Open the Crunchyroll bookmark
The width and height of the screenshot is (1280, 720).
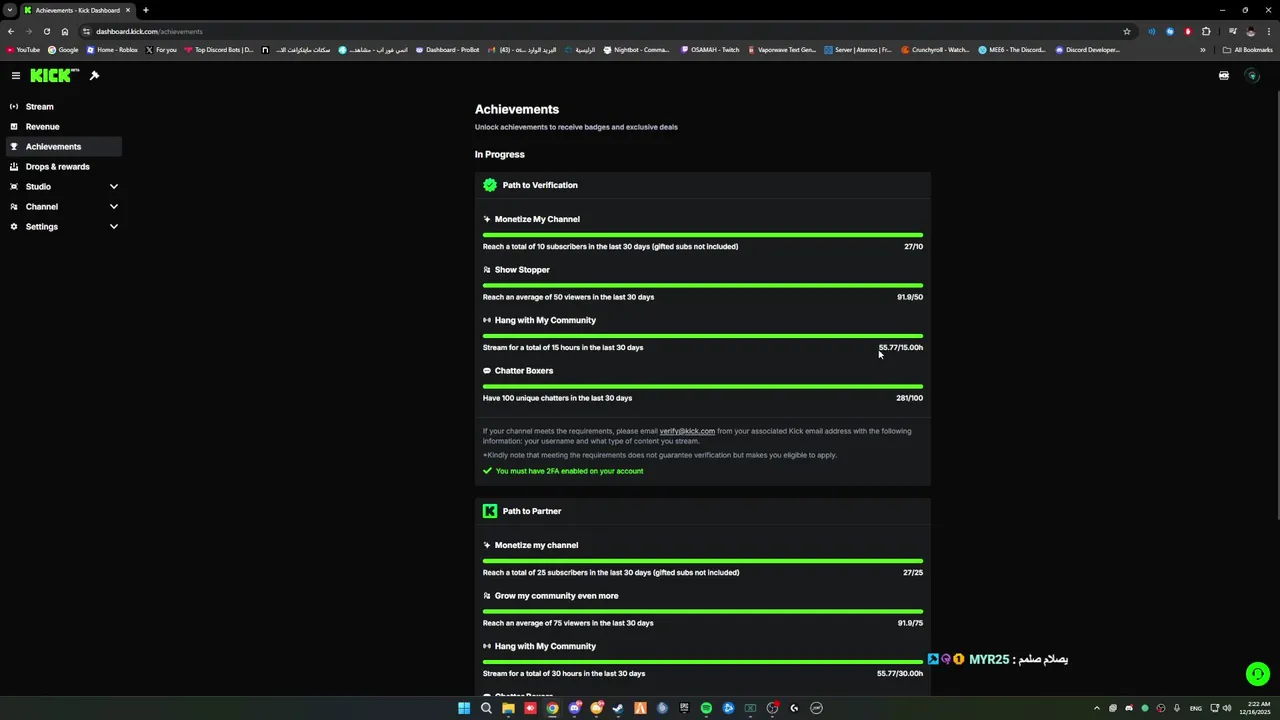[x=935, y=50]
